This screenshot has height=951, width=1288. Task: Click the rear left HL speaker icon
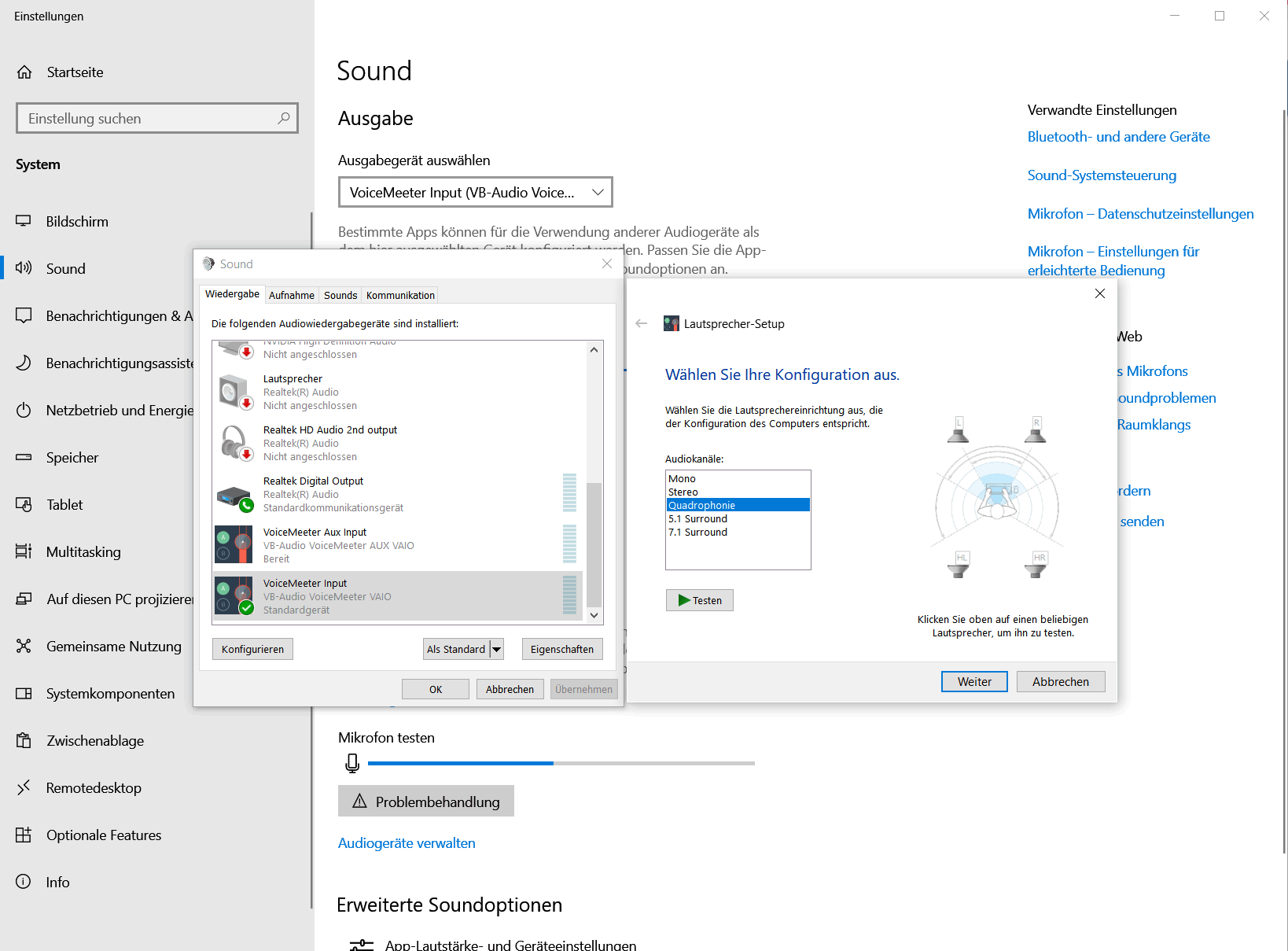960,565
